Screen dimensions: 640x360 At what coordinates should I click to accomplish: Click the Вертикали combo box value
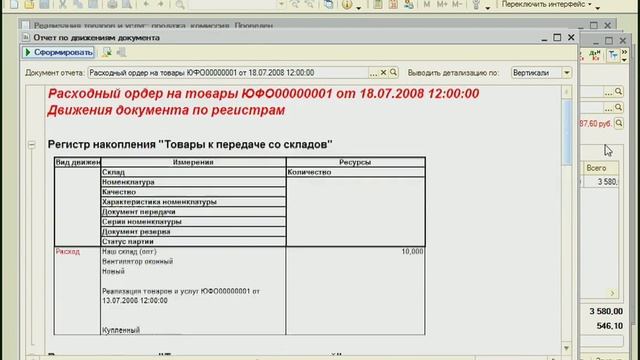(x=536, y=73)
